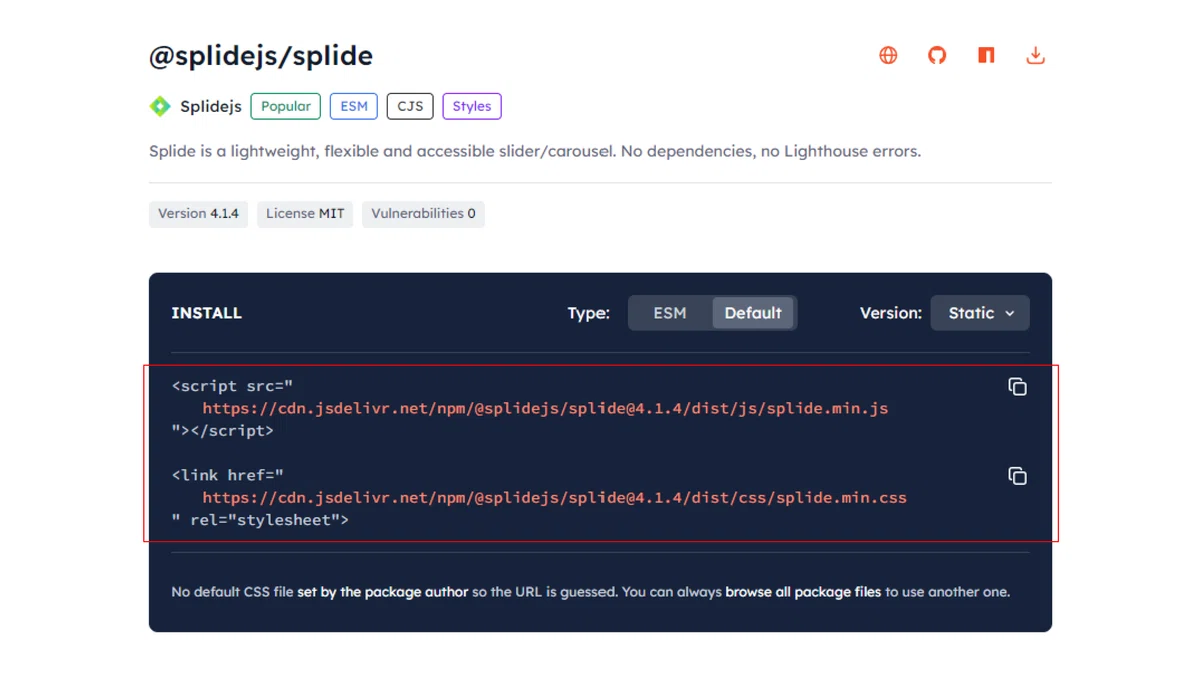Click the '<link href="' code line
The width and height of the screenshot is (1200, 686).
[228, 475]
